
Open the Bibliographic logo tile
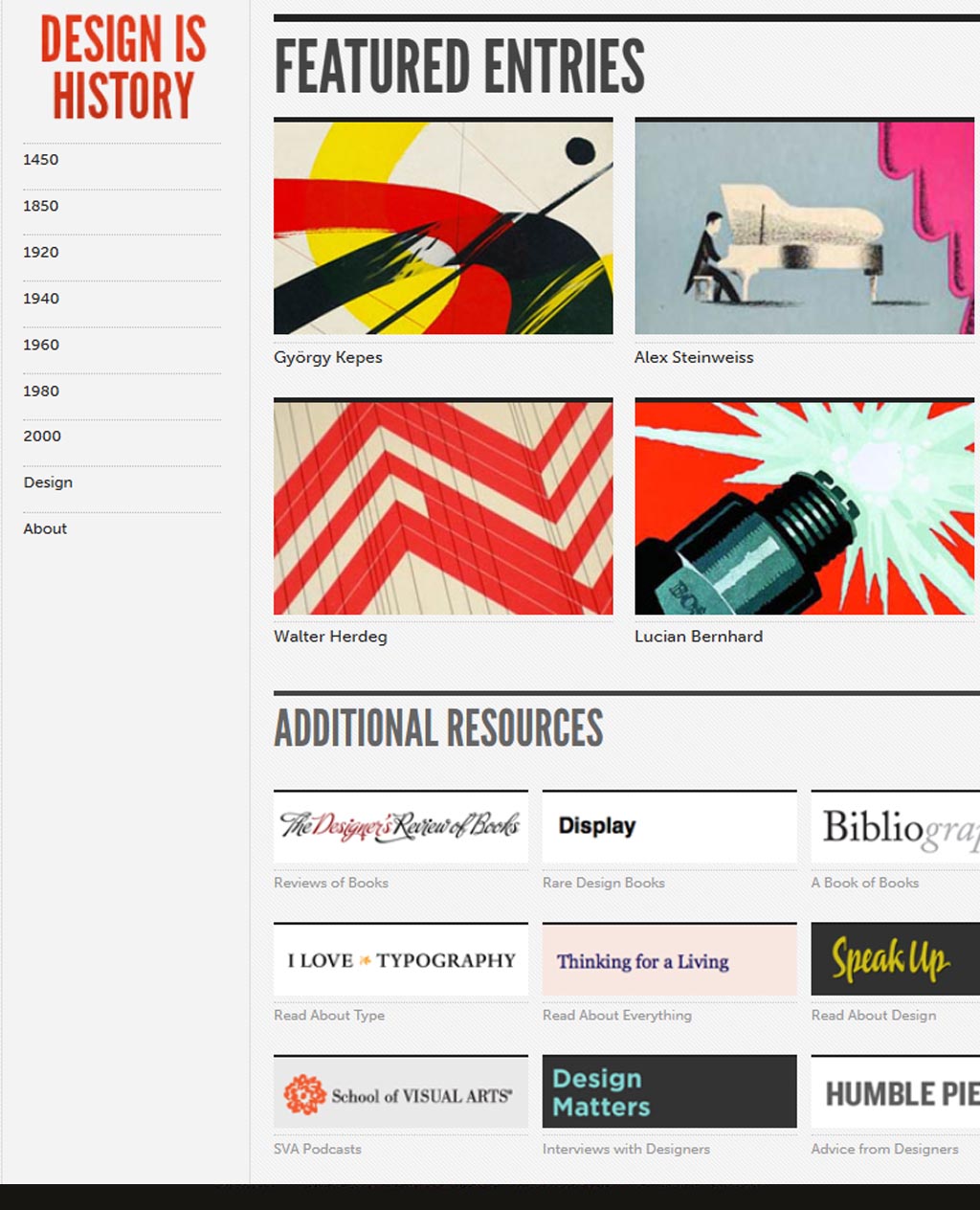coord(896,826)
